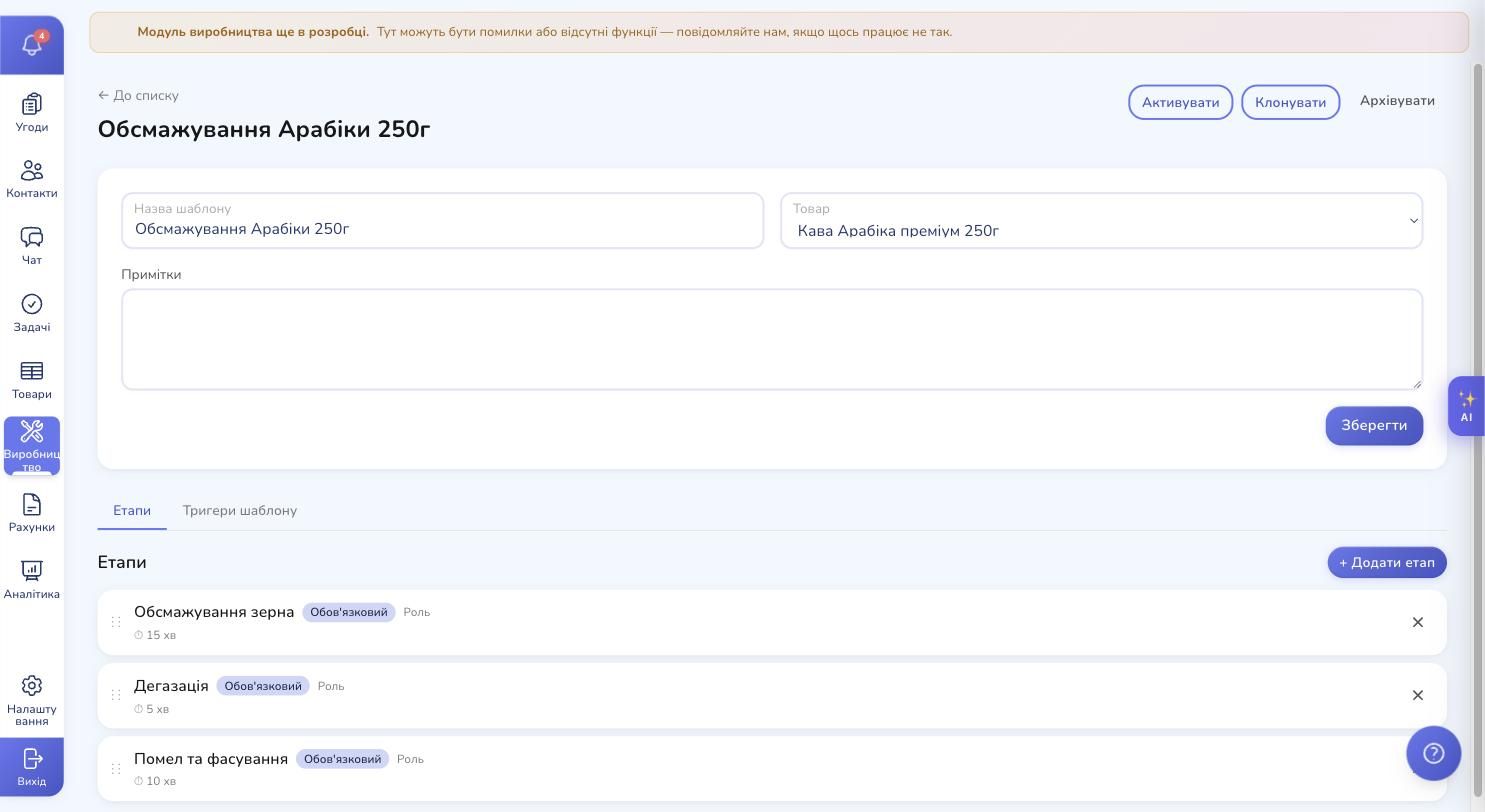Image resolution: width=1485 pixels, height=812 pixels.
Task: Open the help question-mark button
Action: pos(1433,753)
